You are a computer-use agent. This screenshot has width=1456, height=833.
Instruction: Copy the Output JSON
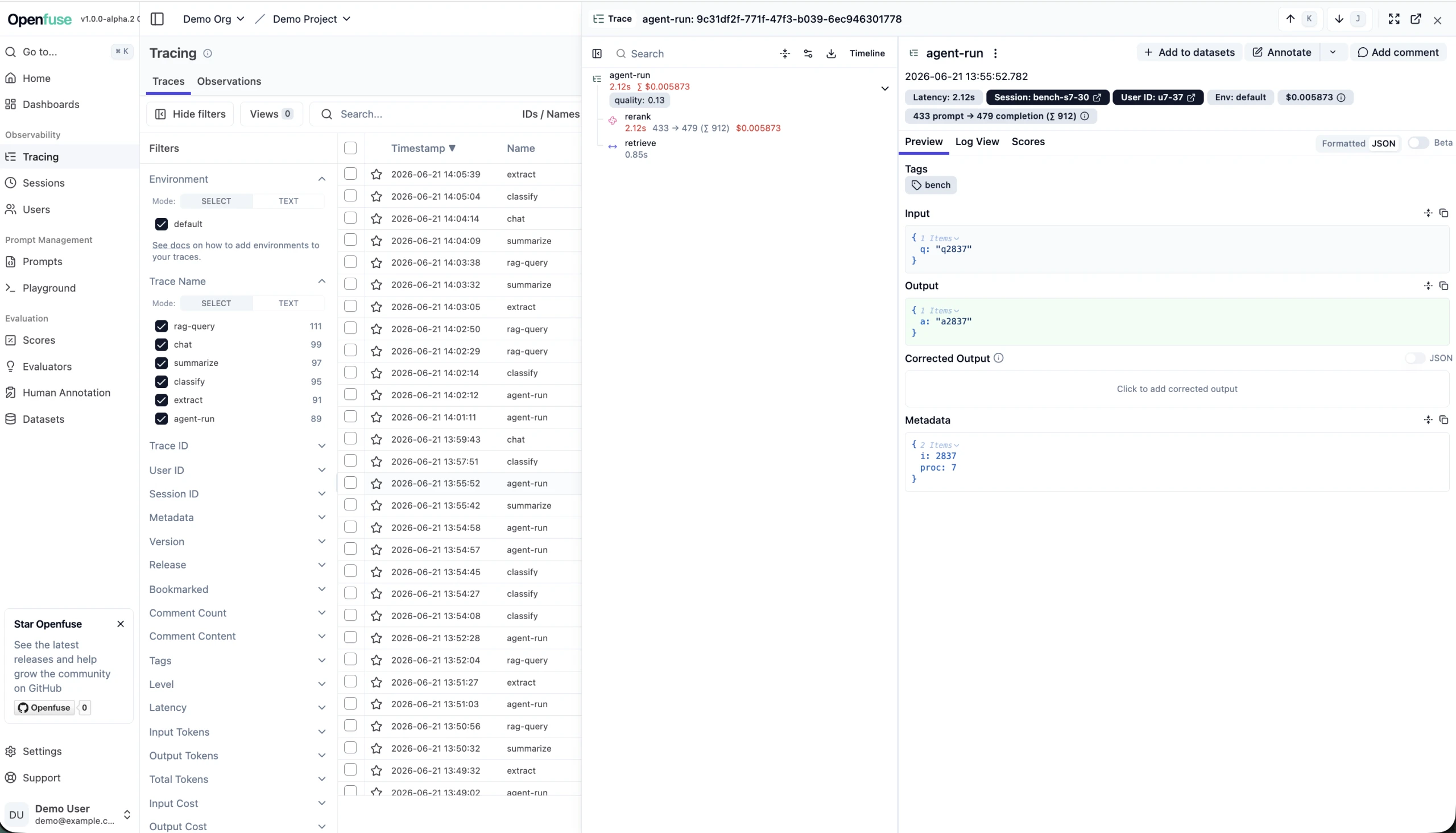(x=1443, y=286)
